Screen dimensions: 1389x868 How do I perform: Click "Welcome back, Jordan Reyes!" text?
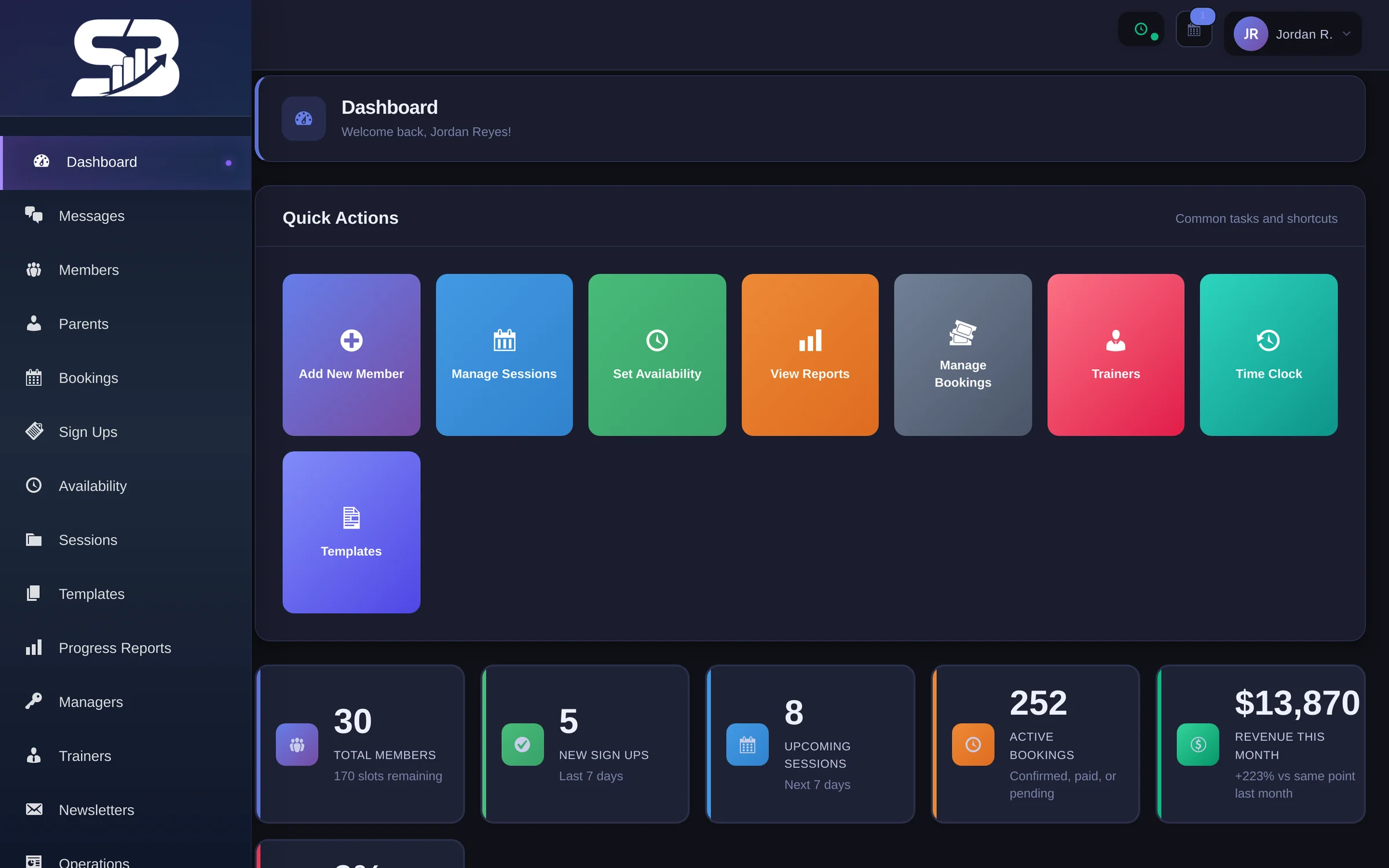[426, 132]
